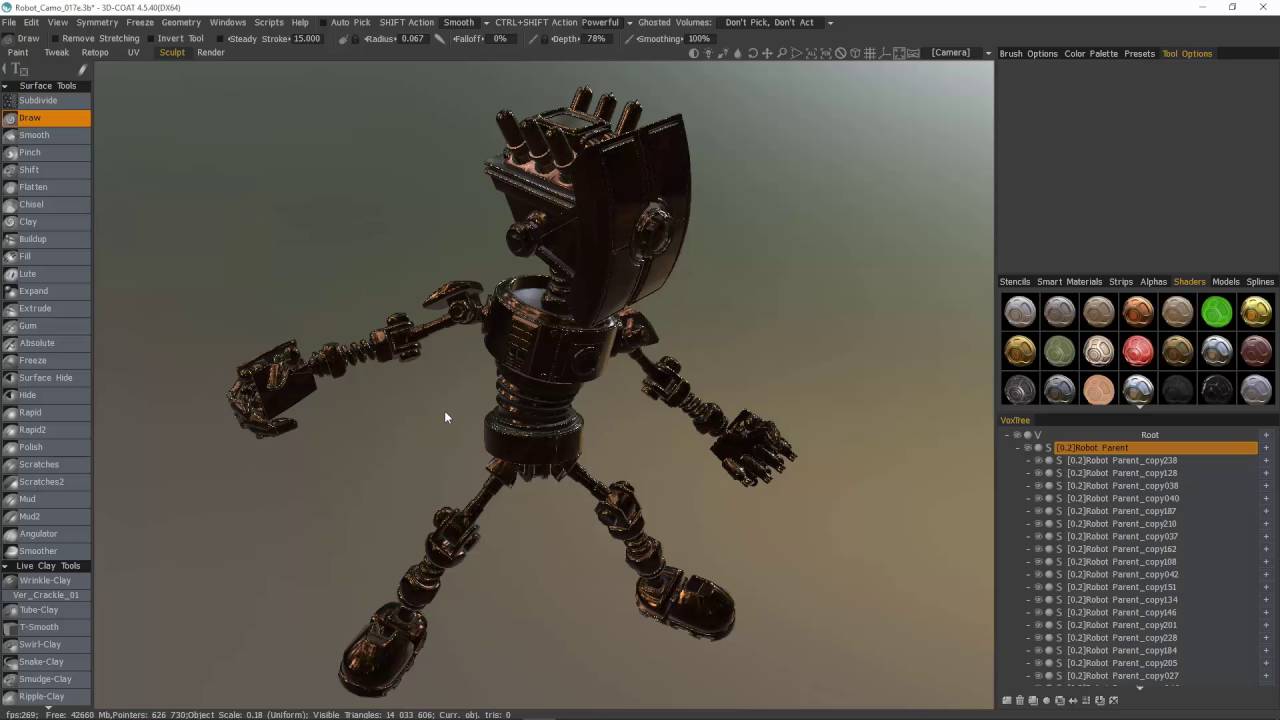Switch to the Color Palette tab

pos(1091,54)
